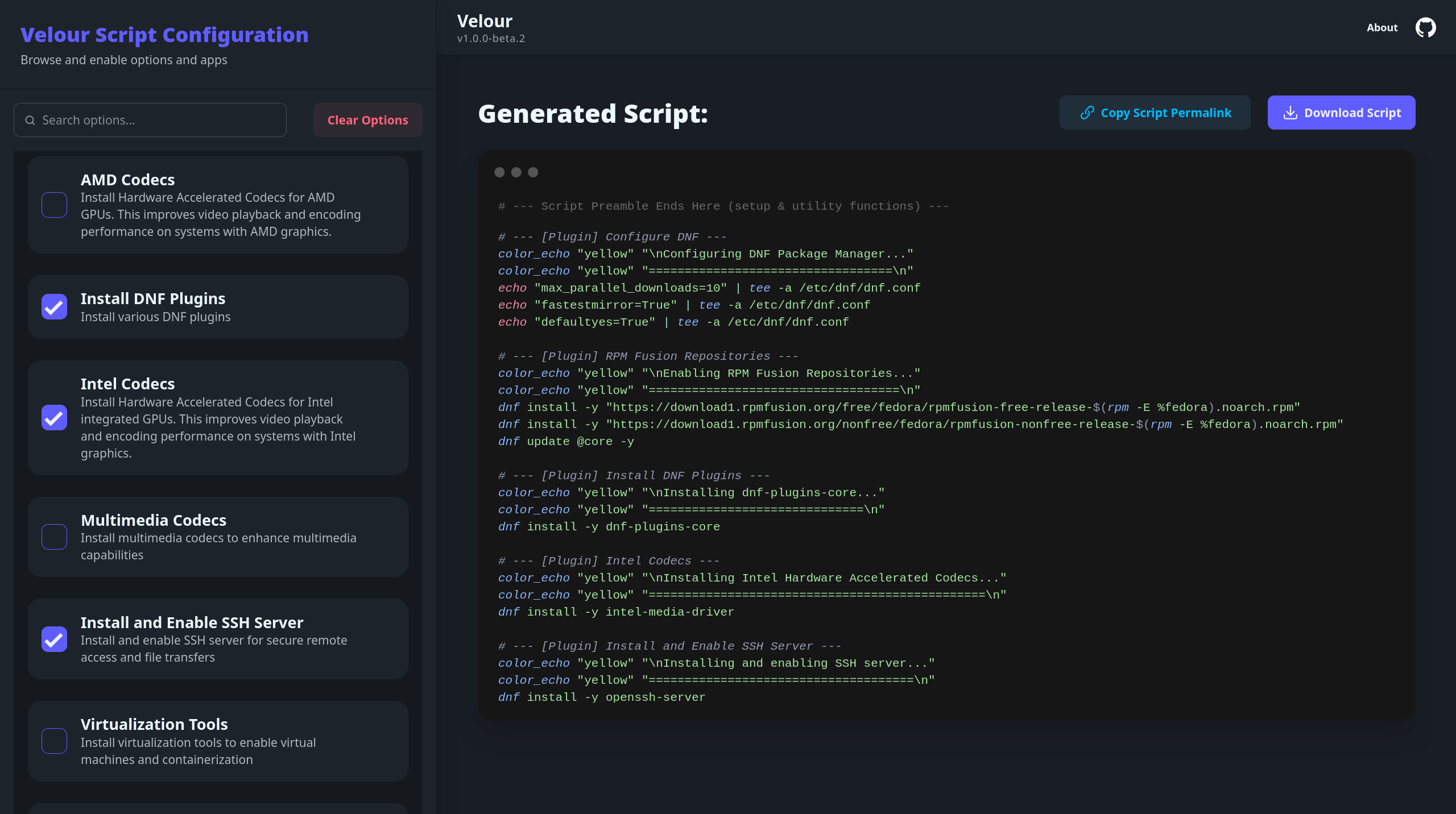1456x814 pixels.
Task: Click third gray dot in code window
Action: coord(533,172)
